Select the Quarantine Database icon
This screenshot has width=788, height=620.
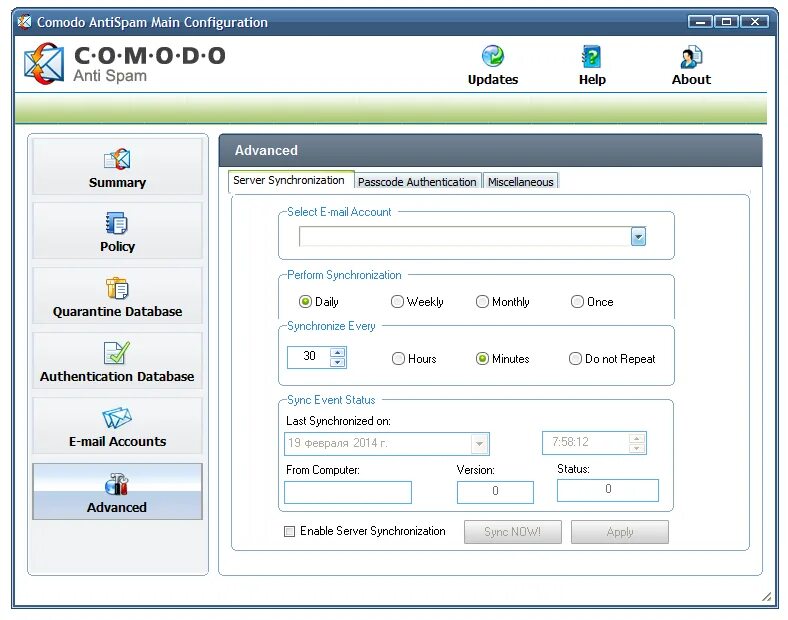[x=117, y=288]
